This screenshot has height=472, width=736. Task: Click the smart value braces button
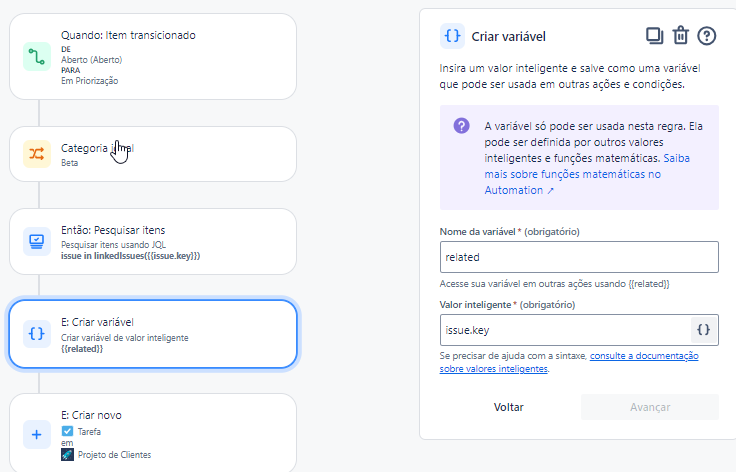click(x=704, y=330)
